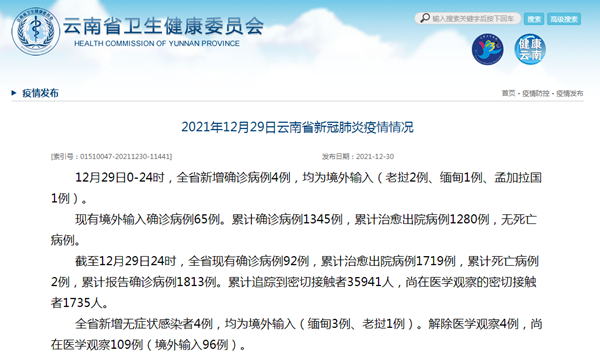Open the 首页 breadcrumb link
600x361 pixels.
pos(509,93)
